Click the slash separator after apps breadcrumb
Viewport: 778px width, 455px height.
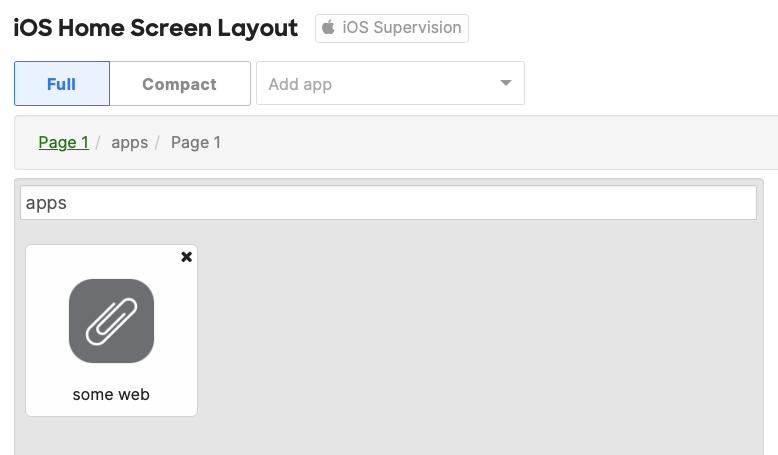coord(157,143)
